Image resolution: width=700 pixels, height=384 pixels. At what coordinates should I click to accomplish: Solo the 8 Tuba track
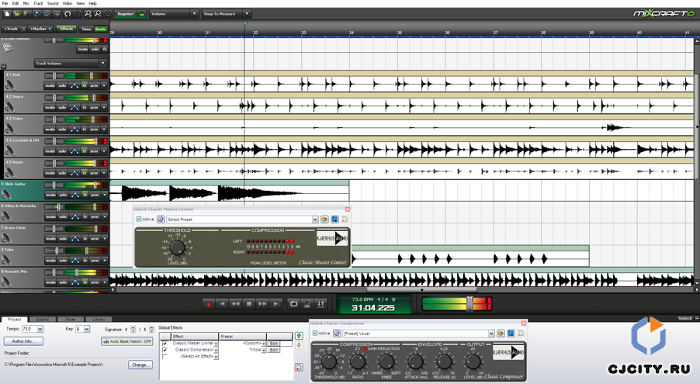point(62,260)
